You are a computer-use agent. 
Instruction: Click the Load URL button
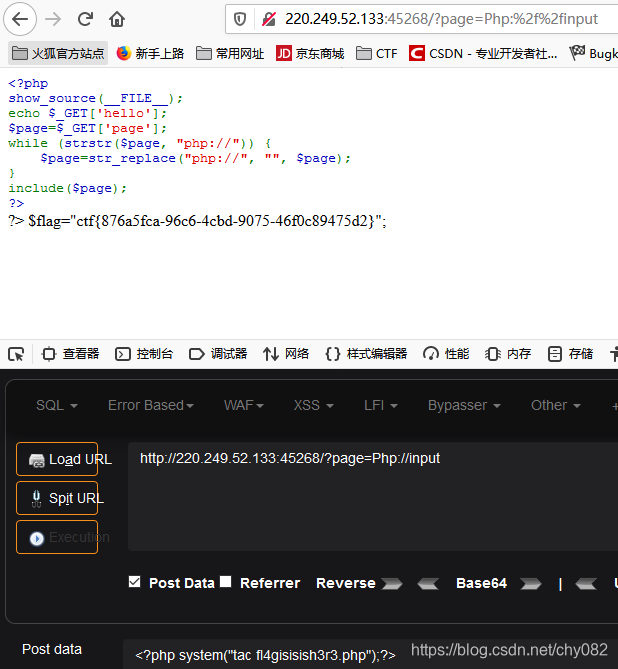[57, 459]
